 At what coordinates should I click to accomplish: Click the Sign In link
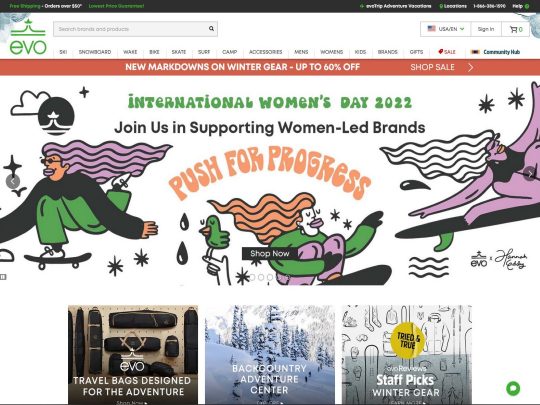pyautogui.click(x=486, y=29)
